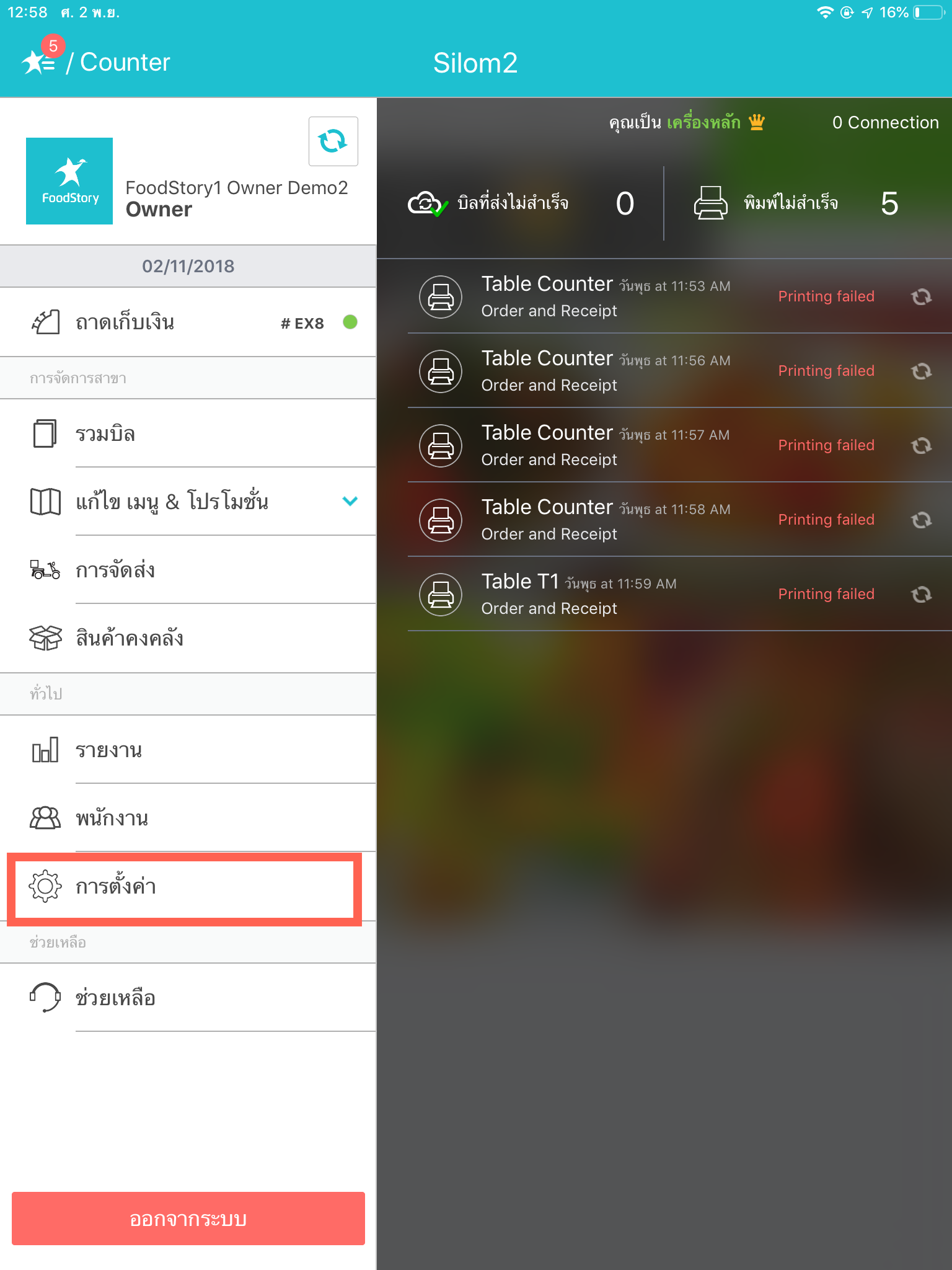Tap the sync refresh button in profile
This screenshot has width=952, height=1270.
click(x=333, y=141)
